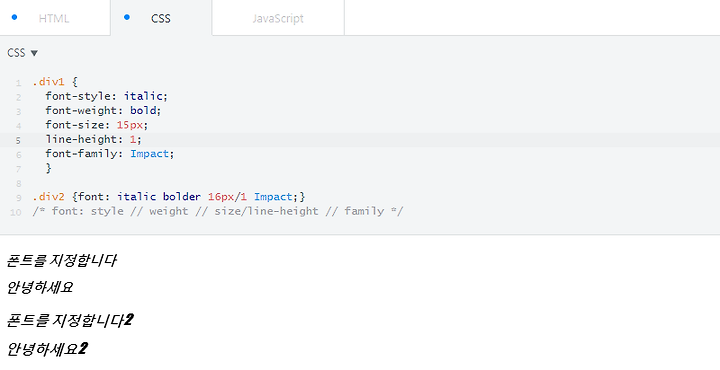Select the CSS tab
Viewport: 720px width, 370px height.
click(161, 18)
